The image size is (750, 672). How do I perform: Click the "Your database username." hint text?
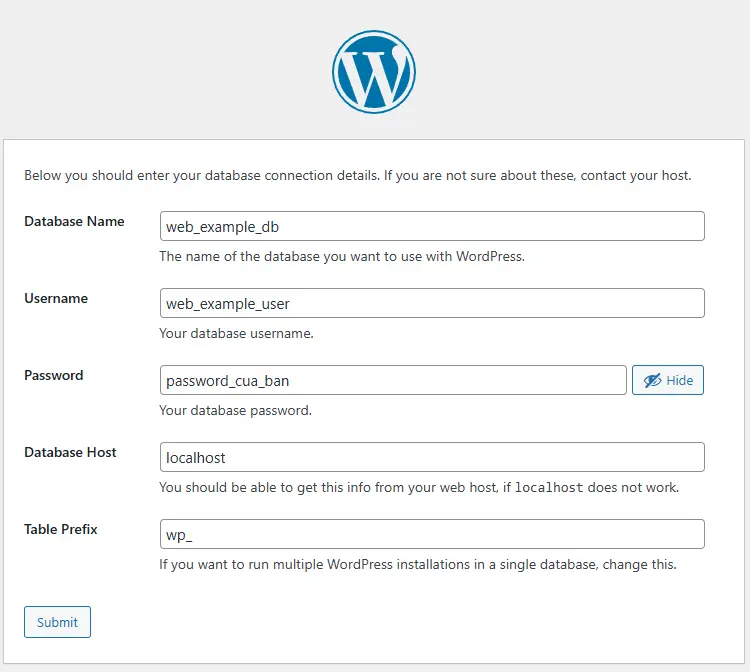pyautogui.click(x=236, y=333)
